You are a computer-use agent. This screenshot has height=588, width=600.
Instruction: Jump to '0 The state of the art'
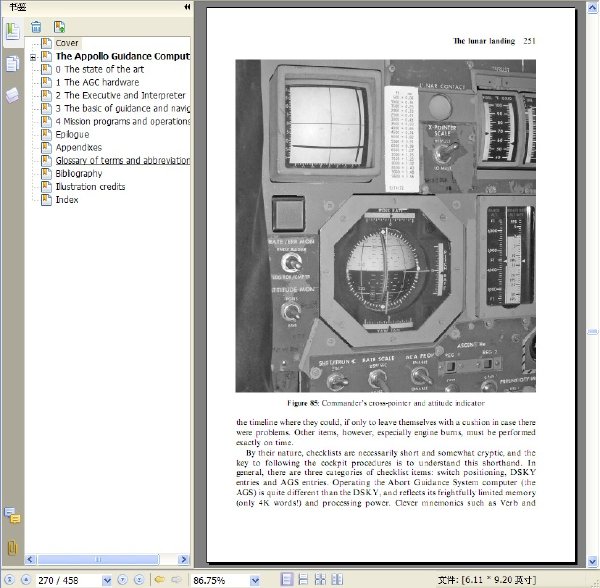(x=99, y=69)
